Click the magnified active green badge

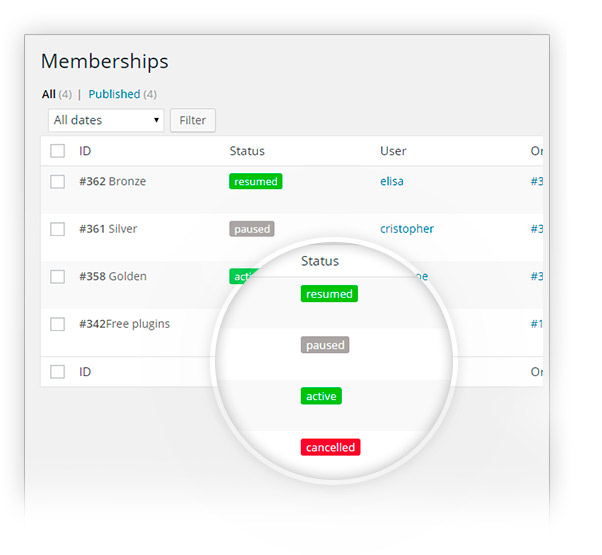click(x=321, y=396)
